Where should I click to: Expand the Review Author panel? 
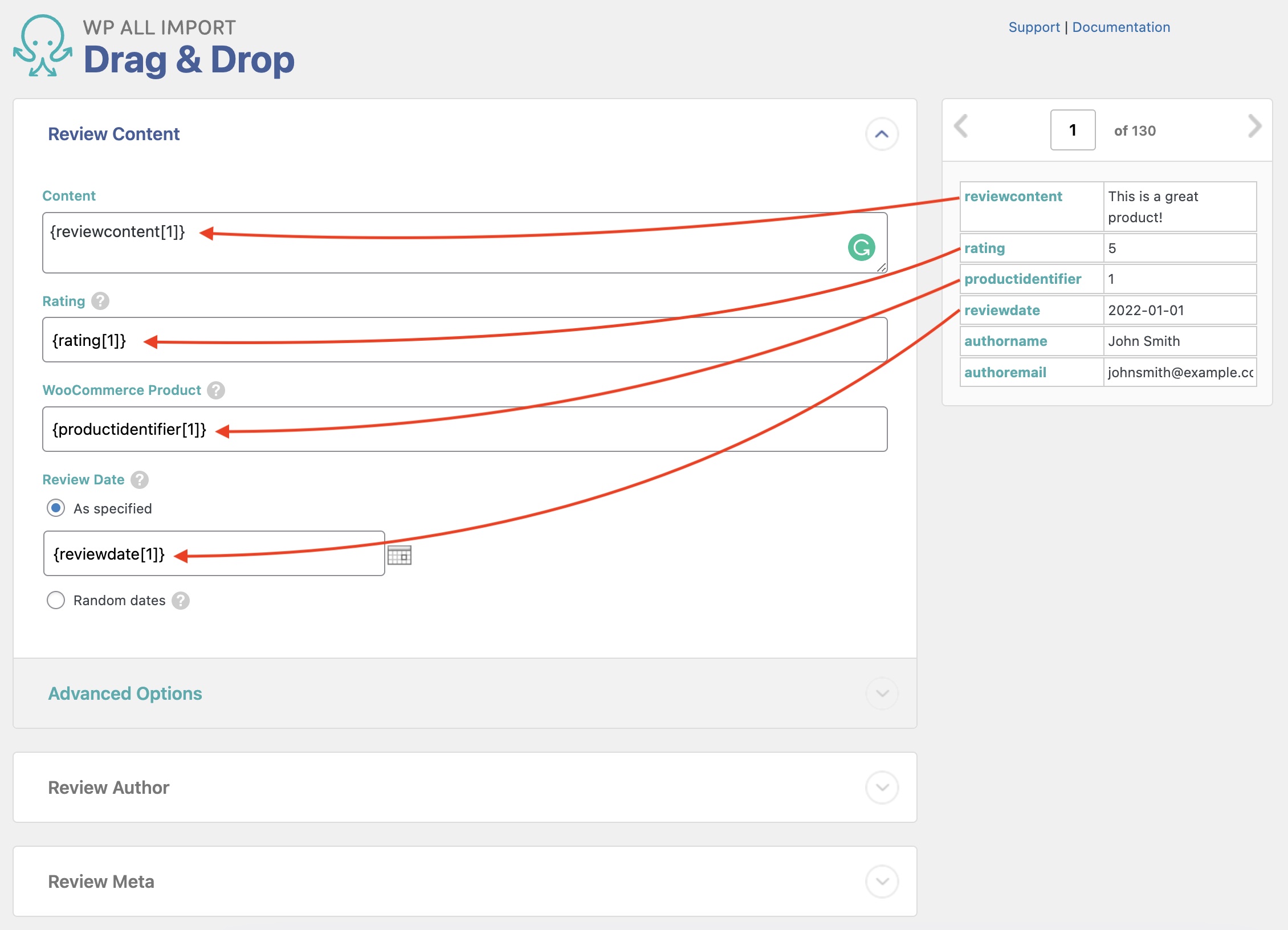pyautogui.click(x=882, y=788)
